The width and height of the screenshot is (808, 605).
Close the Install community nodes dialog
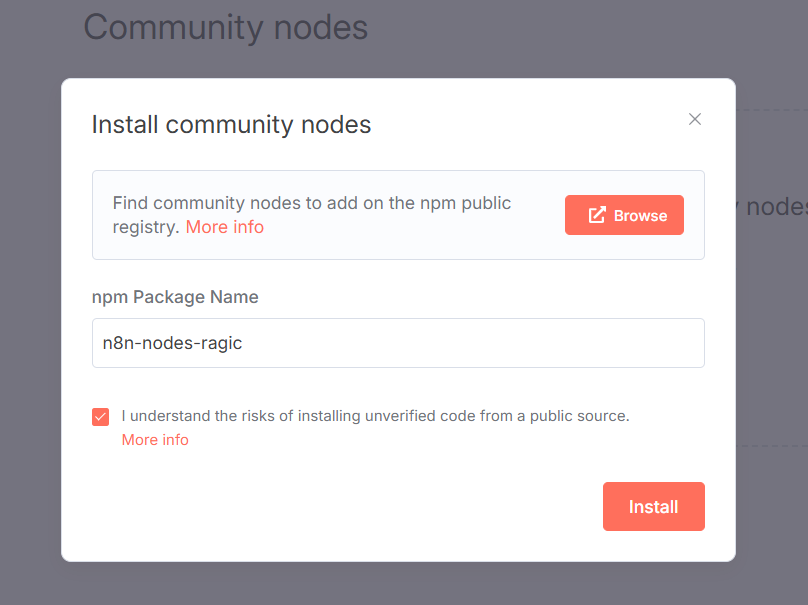tap(695, 119)
